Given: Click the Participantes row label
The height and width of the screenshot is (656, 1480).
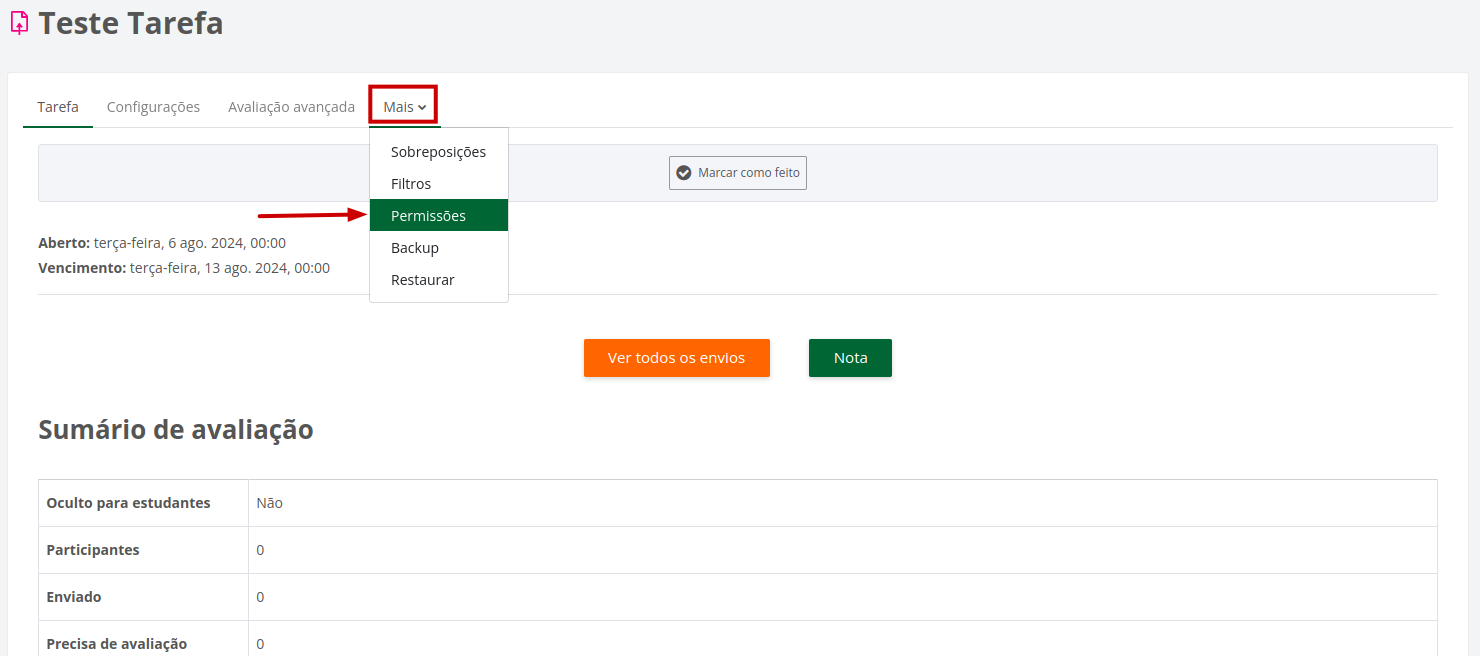Looking at the screenshot, I should pos(93,550).
